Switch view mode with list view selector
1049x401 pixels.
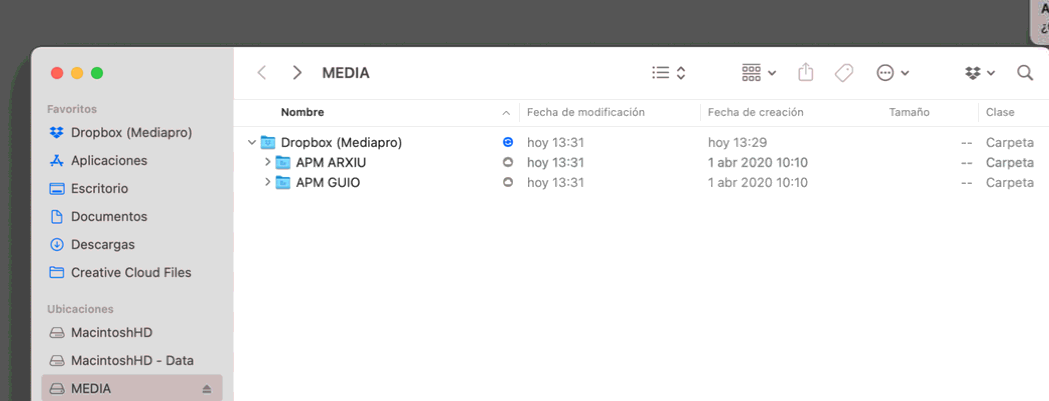[x=668, y=73]
